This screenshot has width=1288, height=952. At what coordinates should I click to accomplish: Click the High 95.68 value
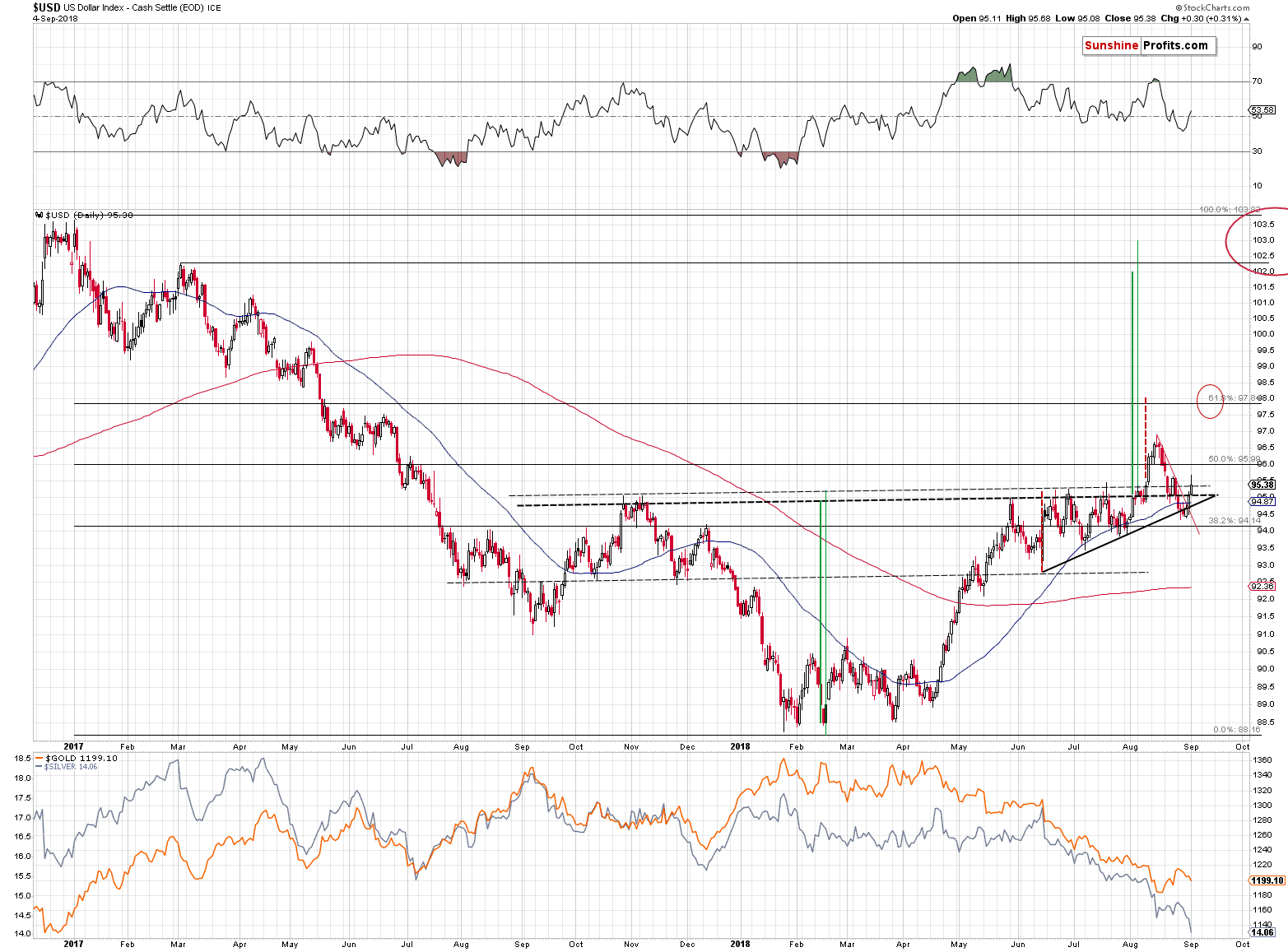pos(1028,18)
